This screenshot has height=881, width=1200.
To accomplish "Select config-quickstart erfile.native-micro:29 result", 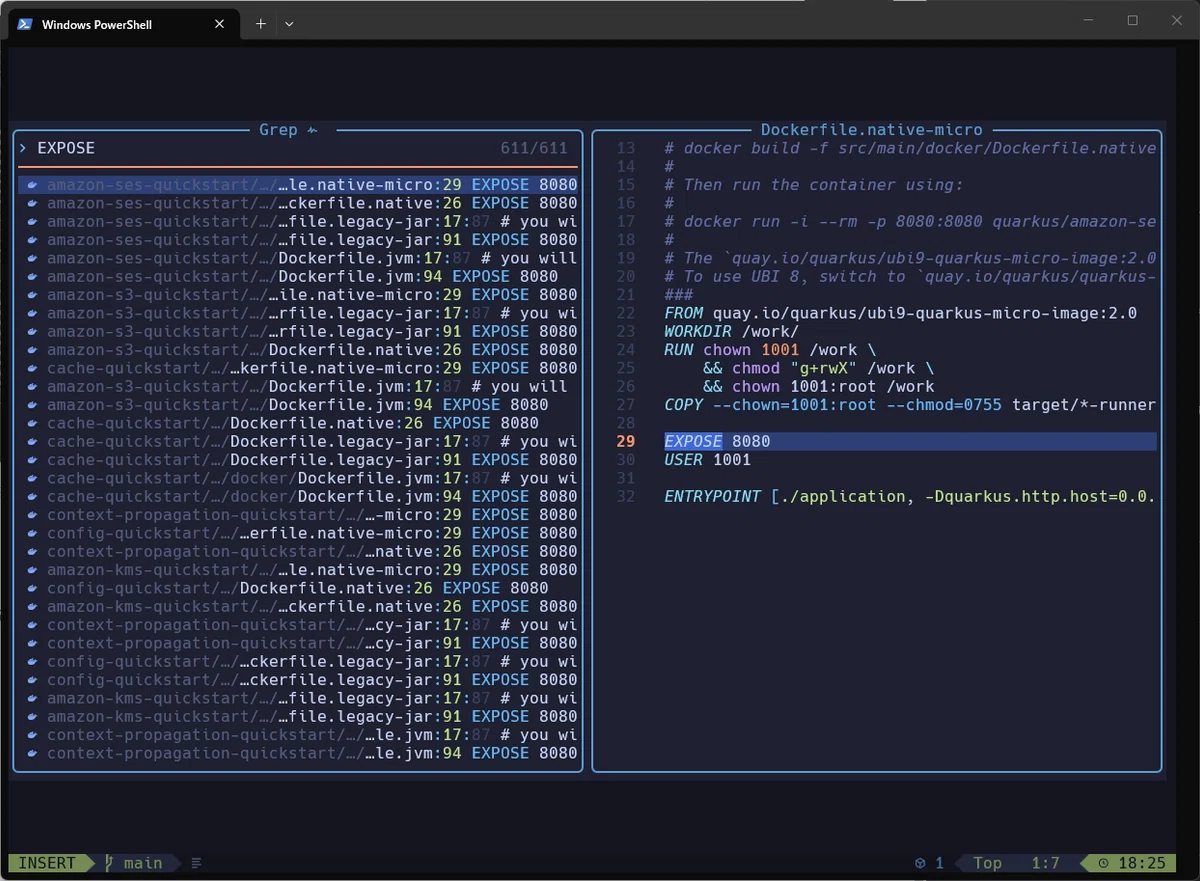I will 298,533.
